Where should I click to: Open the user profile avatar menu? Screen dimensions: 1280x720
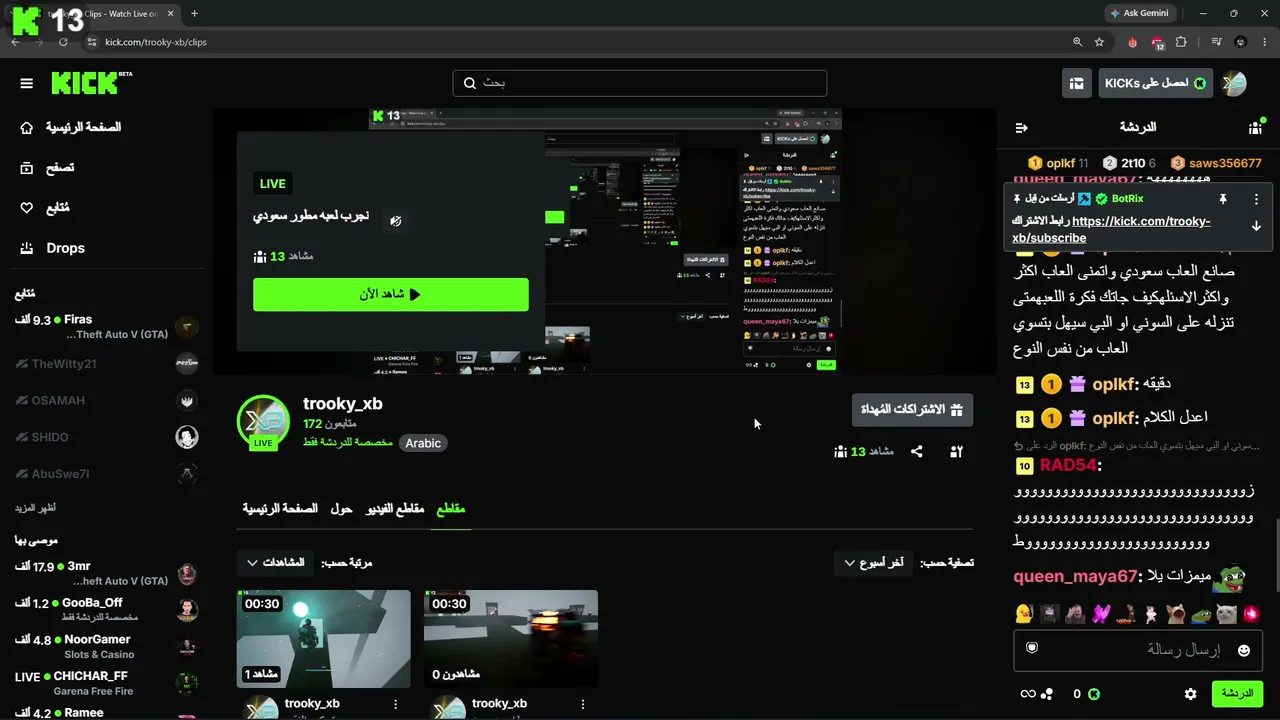pos(1234,83)
